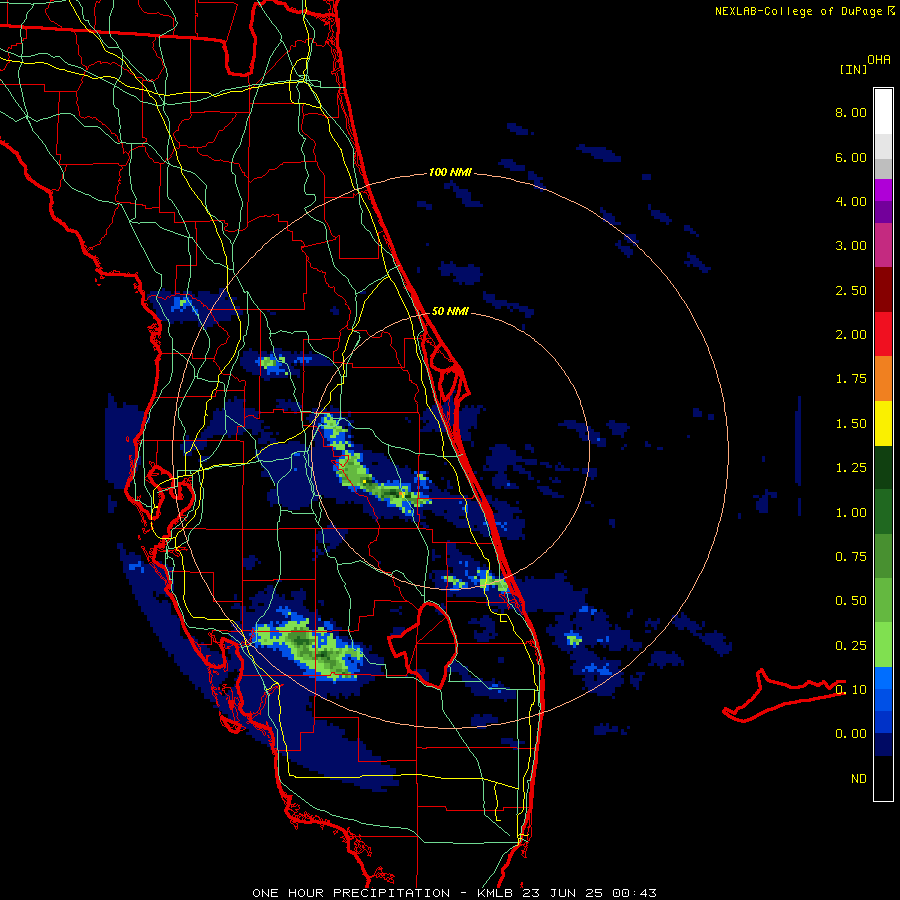
Task: Select the 0.25 legend value
Action: pyautogui.click(x=851, y=646)
